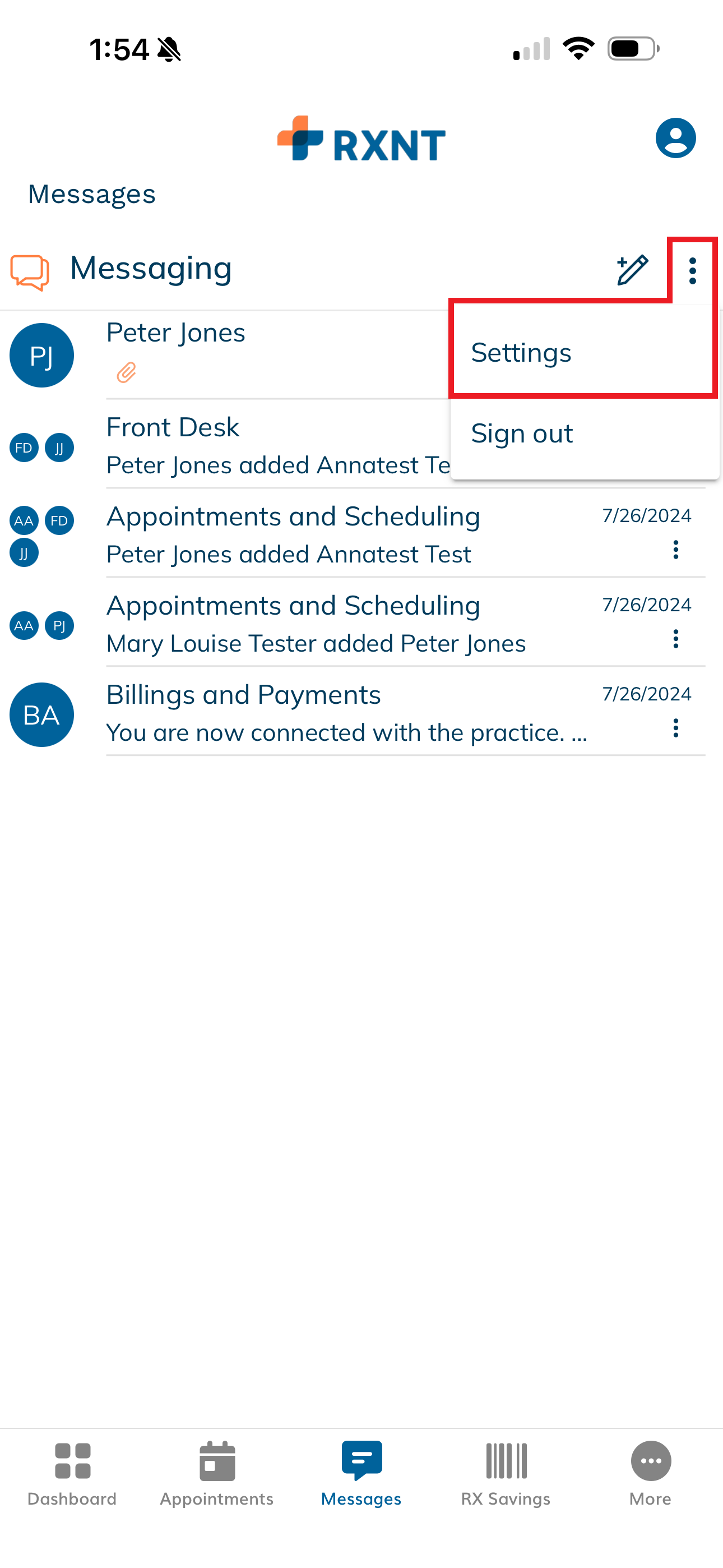Toggle the Messaging three-dot overflow menu
This screenshot has width=723, height=1568.
[x=692, y=271]
